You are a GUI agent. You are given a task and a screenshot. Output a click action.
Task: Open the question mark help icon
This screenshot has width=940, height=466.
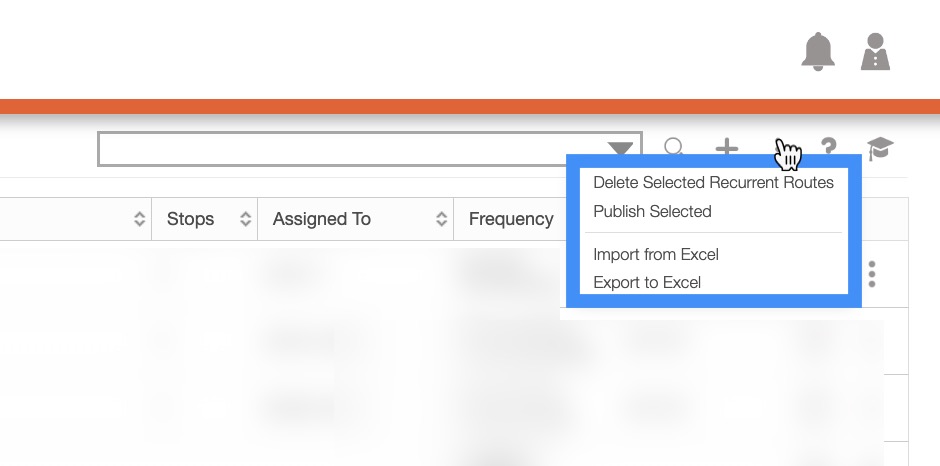[828, 149]
